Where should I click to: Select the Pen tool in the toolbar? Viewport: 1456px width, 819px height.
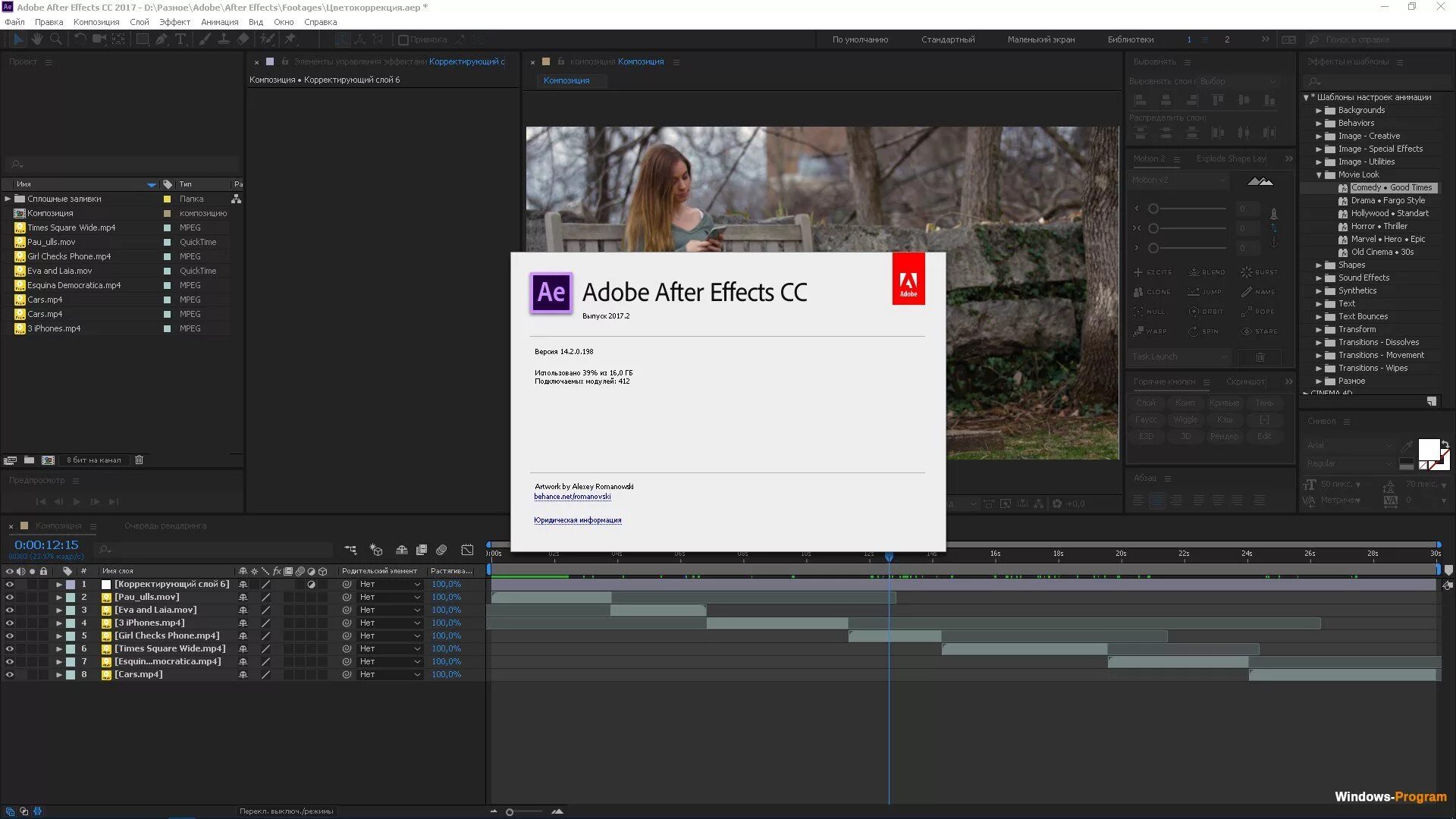coord(162,39)
